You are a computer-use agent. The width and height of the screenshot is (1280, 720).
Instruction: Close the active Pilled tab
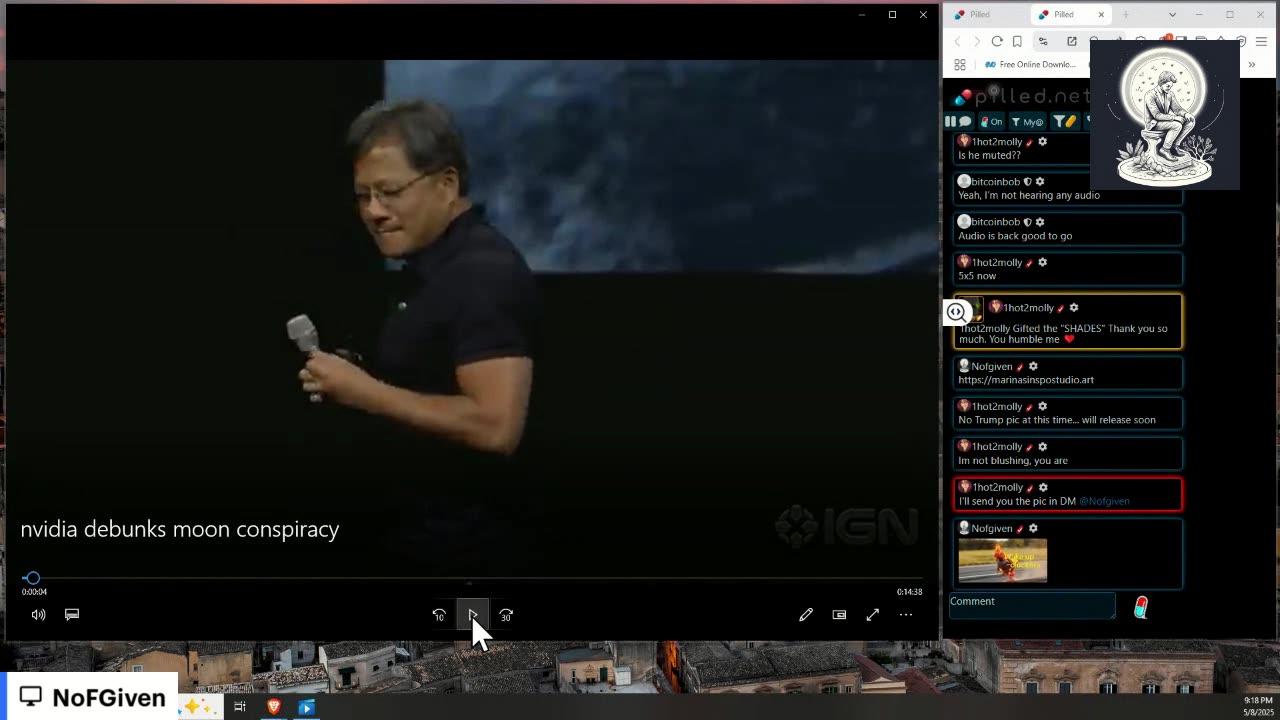pos(1101,14)
